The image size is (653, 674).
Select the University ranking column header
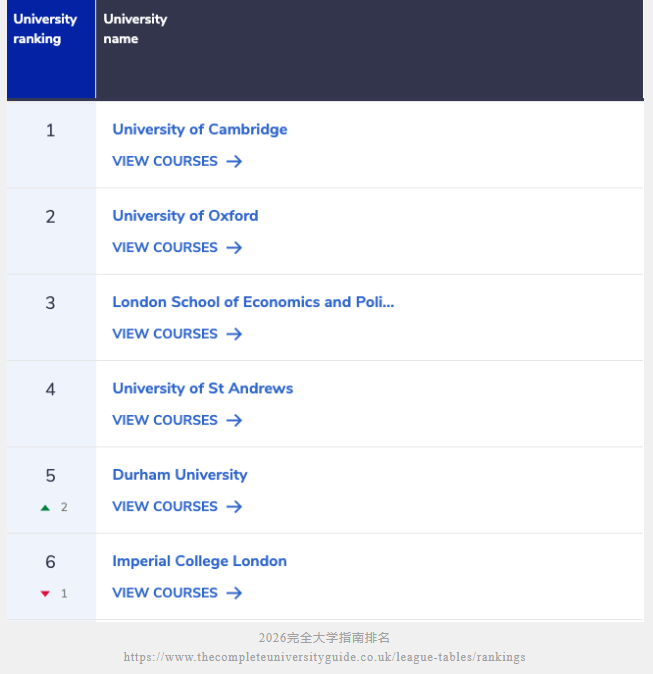click(x=51, y=49)
